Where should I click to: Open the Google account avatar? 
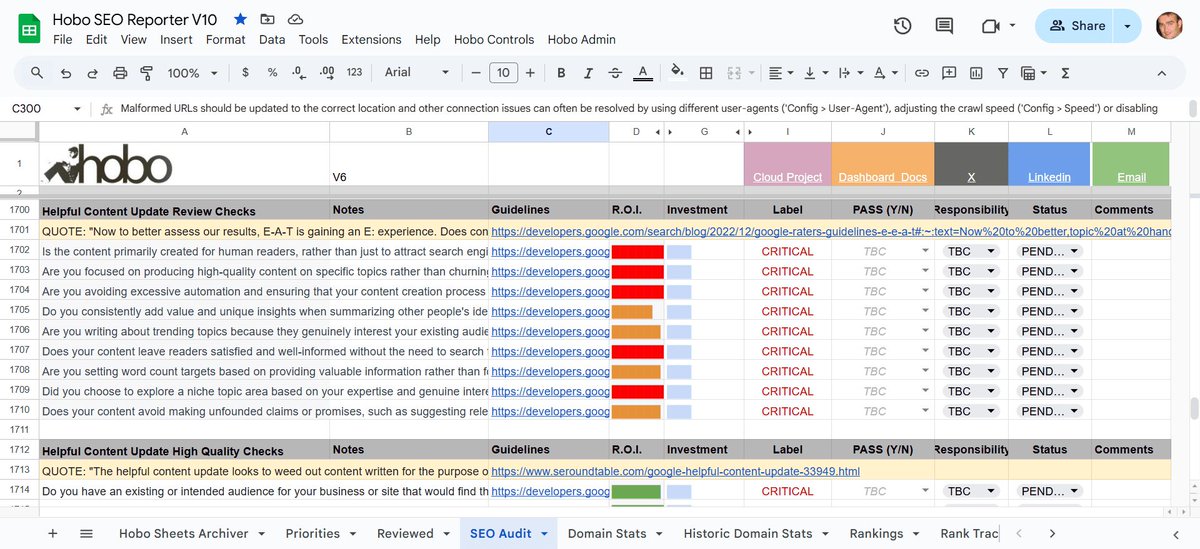click(x=1169, y=26)
